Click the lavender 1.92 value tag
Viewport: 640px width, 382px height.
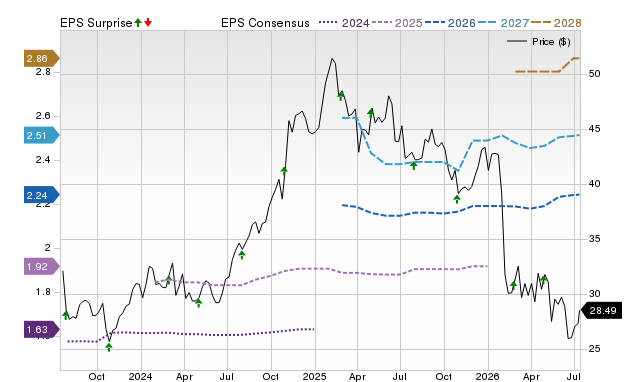(41, 267)
